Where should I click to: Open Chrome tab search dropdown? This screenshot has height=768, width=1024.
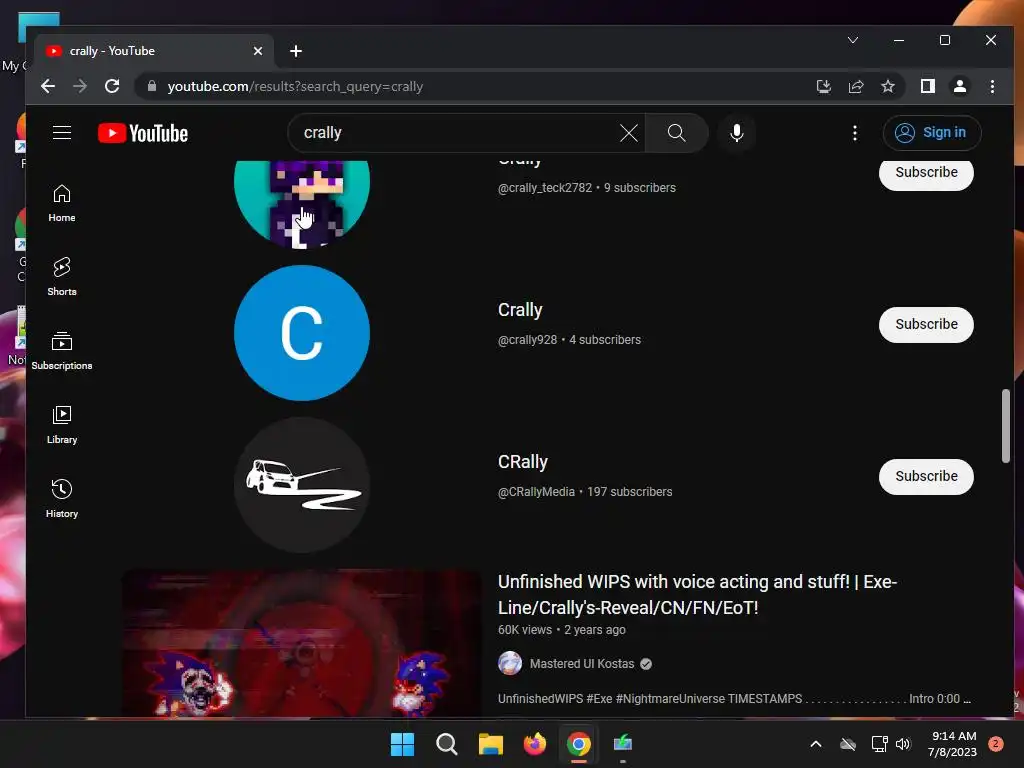tap(853, 40)
